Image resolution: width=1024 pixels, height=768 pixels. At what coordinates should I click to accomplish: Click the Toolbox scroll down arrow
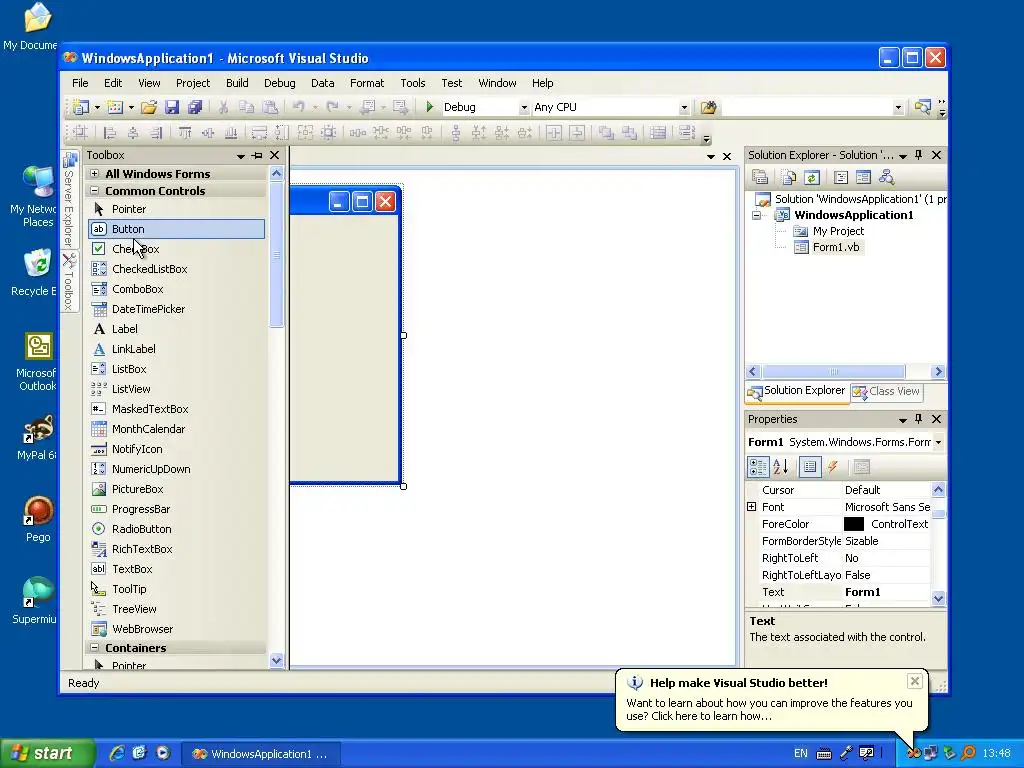(x=276, y=660)
